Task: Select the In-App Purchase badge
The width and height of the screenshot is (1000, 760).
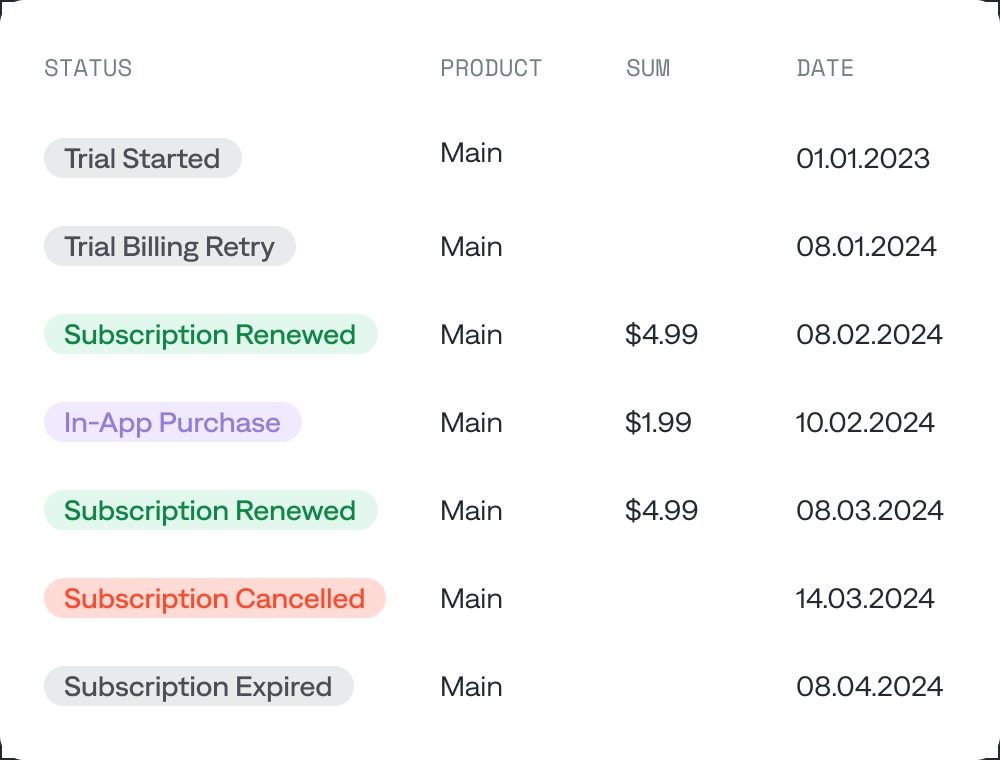Action: point(172,422)
